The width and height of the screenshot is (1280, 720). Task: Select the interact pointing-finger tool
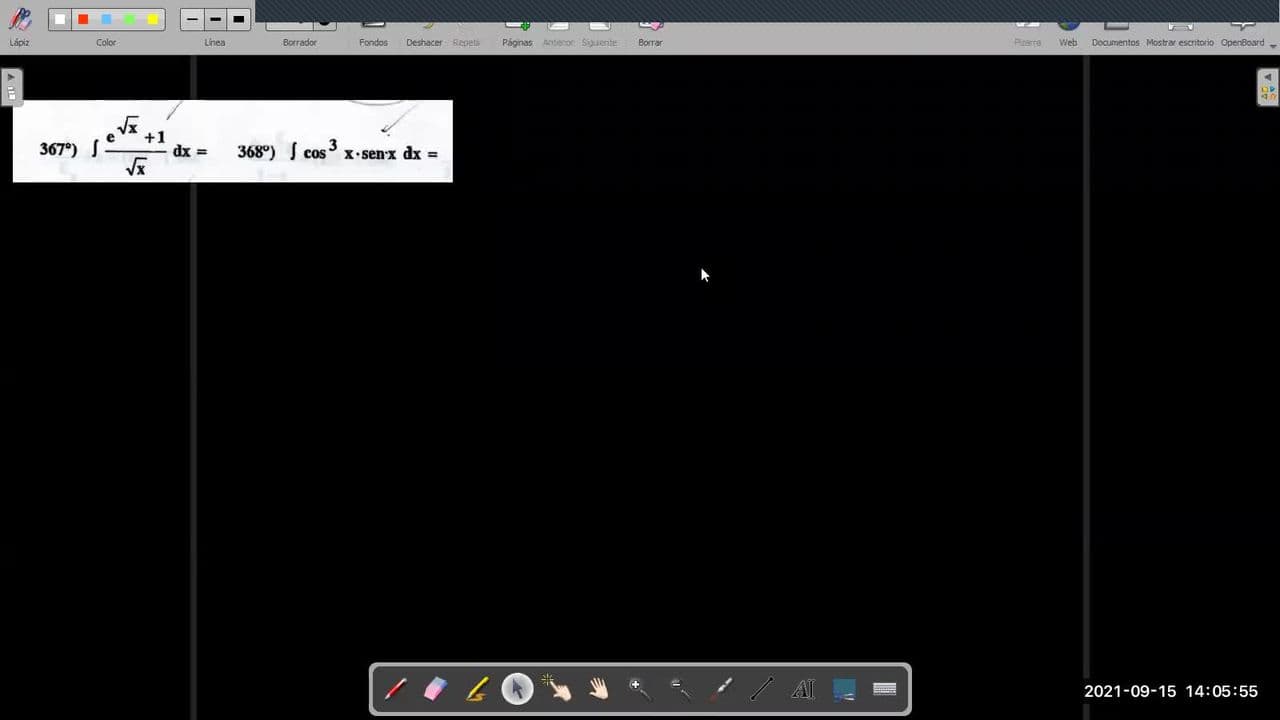(x=557, y=689)
